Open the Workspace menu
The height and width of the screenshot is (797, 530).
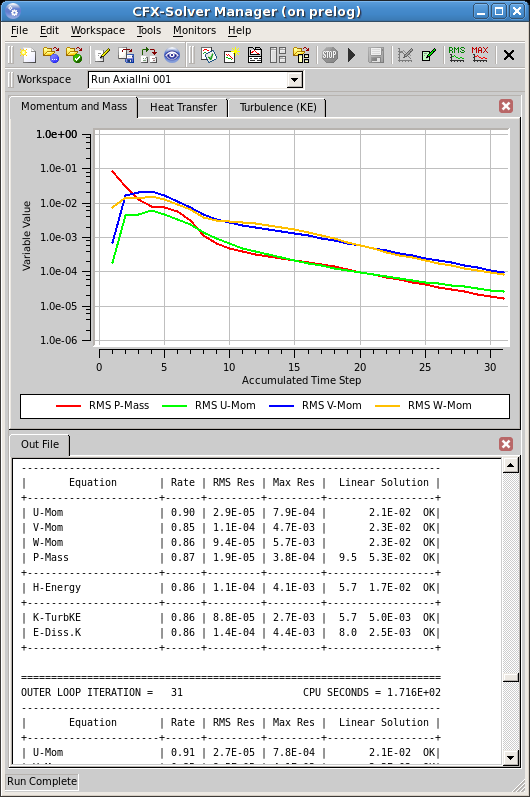click(98, 30)
